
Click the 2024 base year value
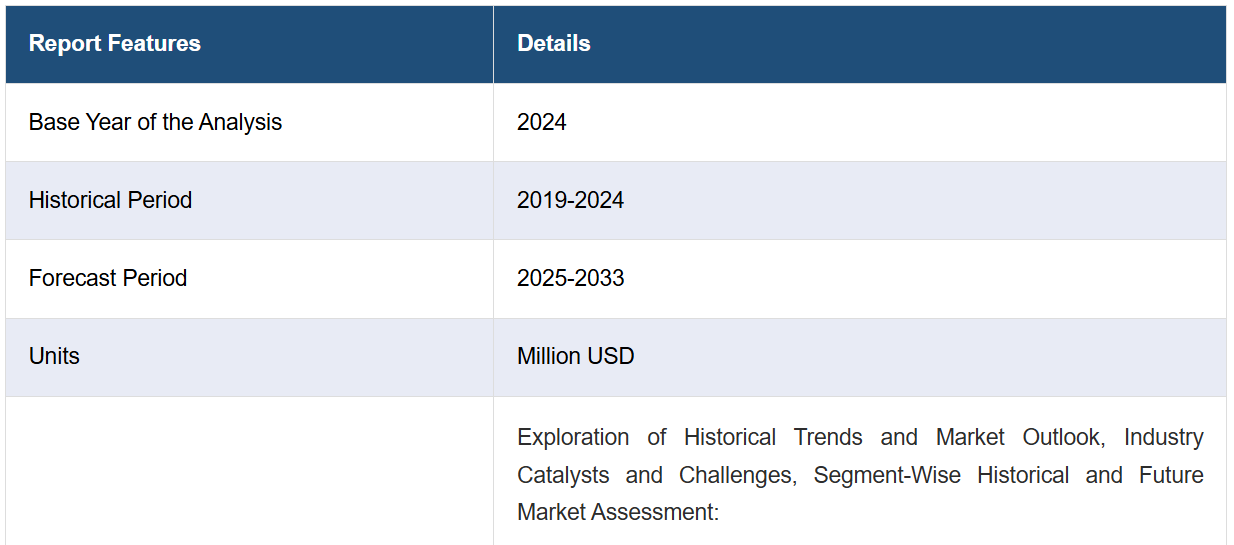pyautogui.click(x=542, y=122)
